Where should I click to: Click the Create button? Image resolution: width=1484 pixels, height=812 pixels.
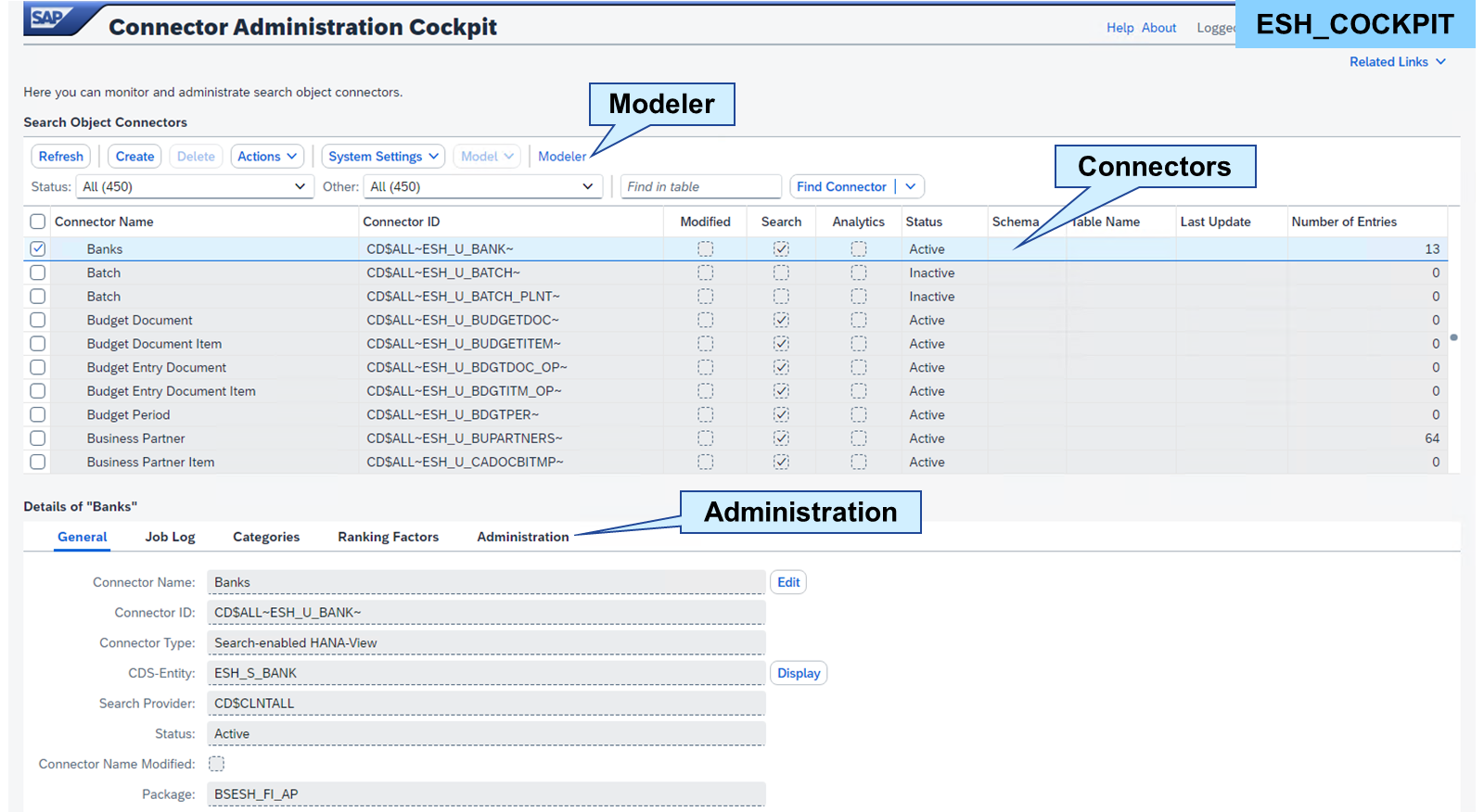(134, 157)
